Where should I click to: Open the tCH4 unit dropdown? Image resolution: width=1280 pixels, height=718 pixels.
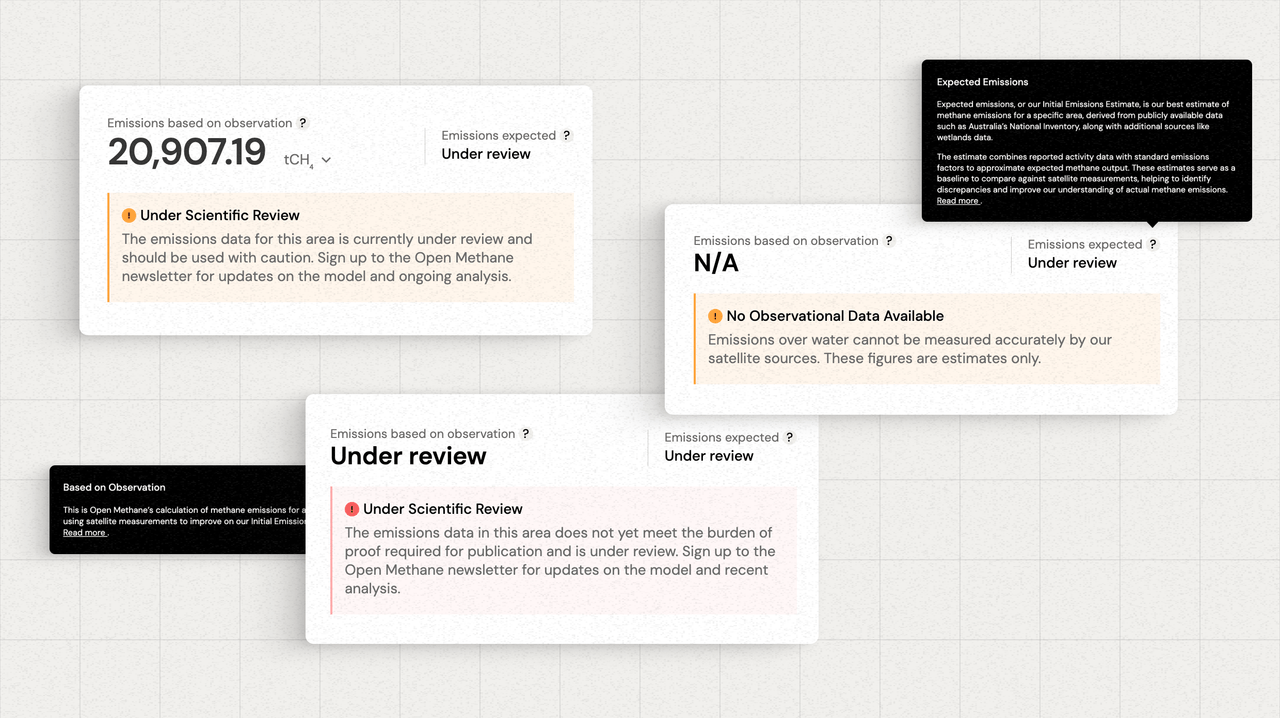(x=307, y=160)
